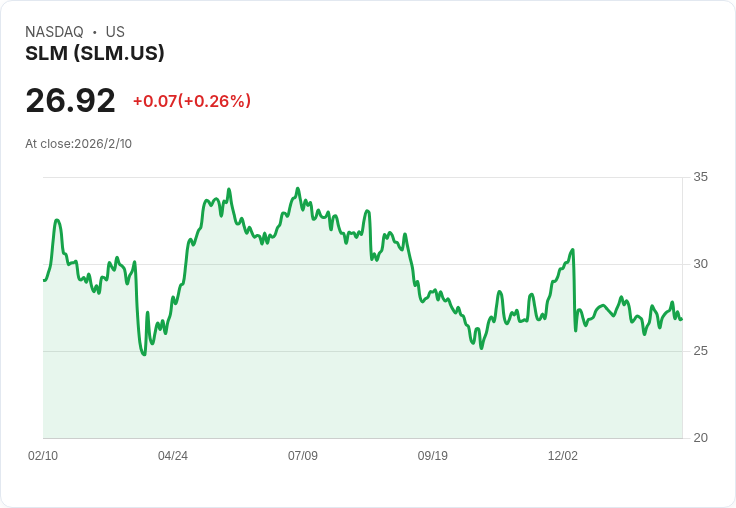This screenshot has width=736, height=508.
Task: Select the 12/02 date on the time axis
Action: click(563, 456)
